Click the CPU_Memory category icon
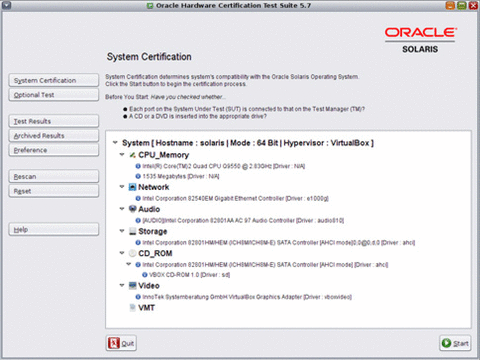This screenshot has width=480, height=360. coord(132,155)
